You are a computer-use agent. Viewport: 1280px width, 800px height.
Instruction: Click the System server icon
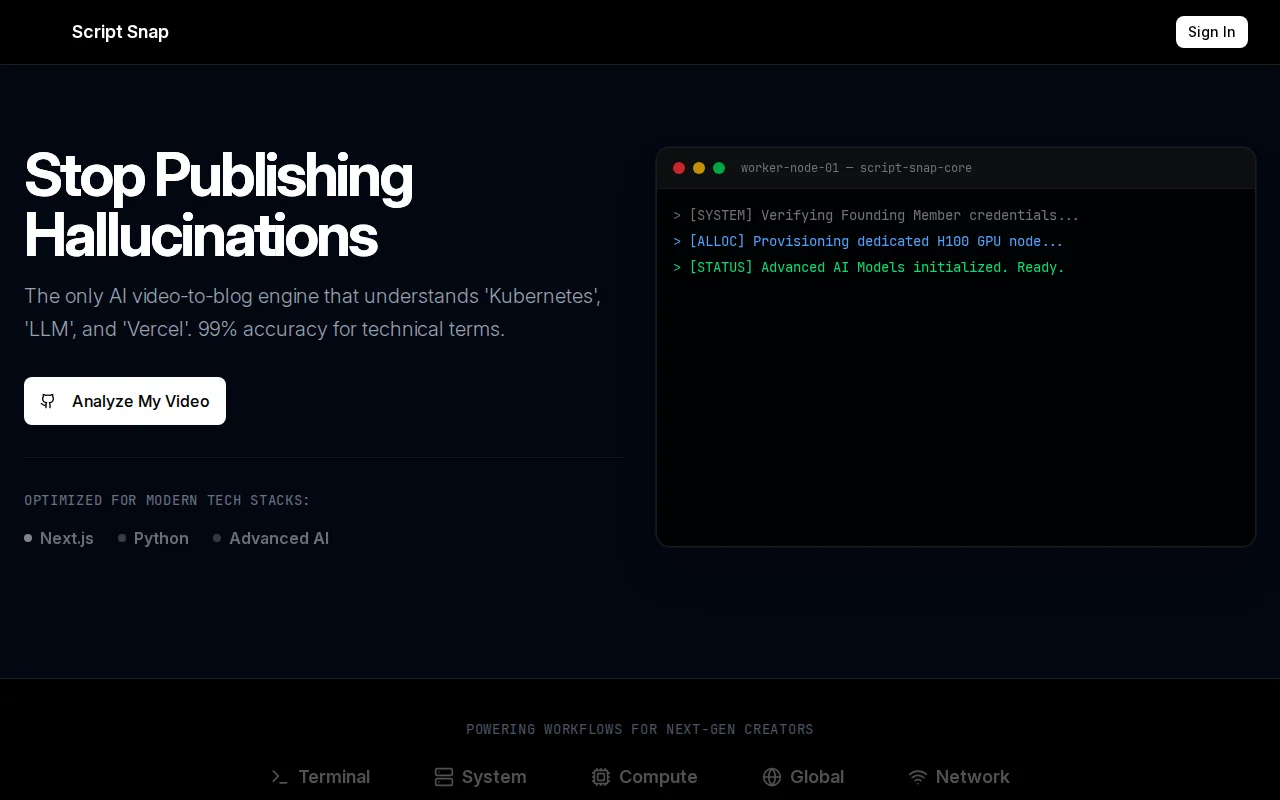coord(444,777)
